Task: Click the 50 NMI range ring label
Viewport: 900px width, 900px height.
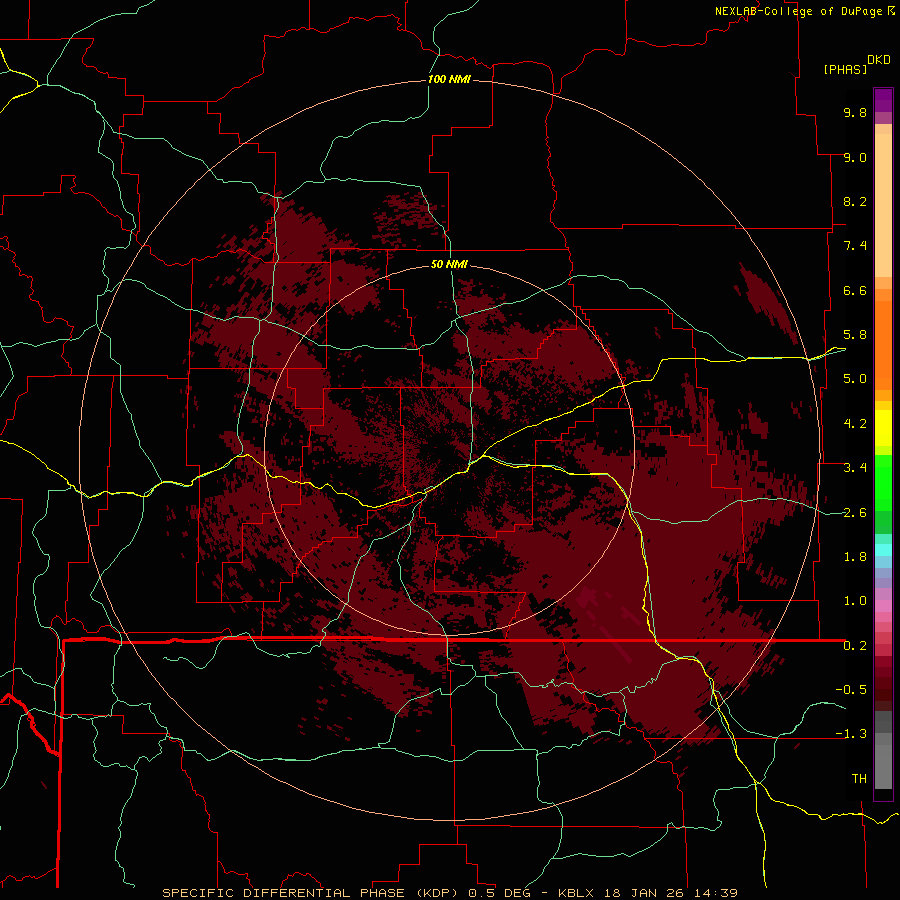Action: point(449,264)
